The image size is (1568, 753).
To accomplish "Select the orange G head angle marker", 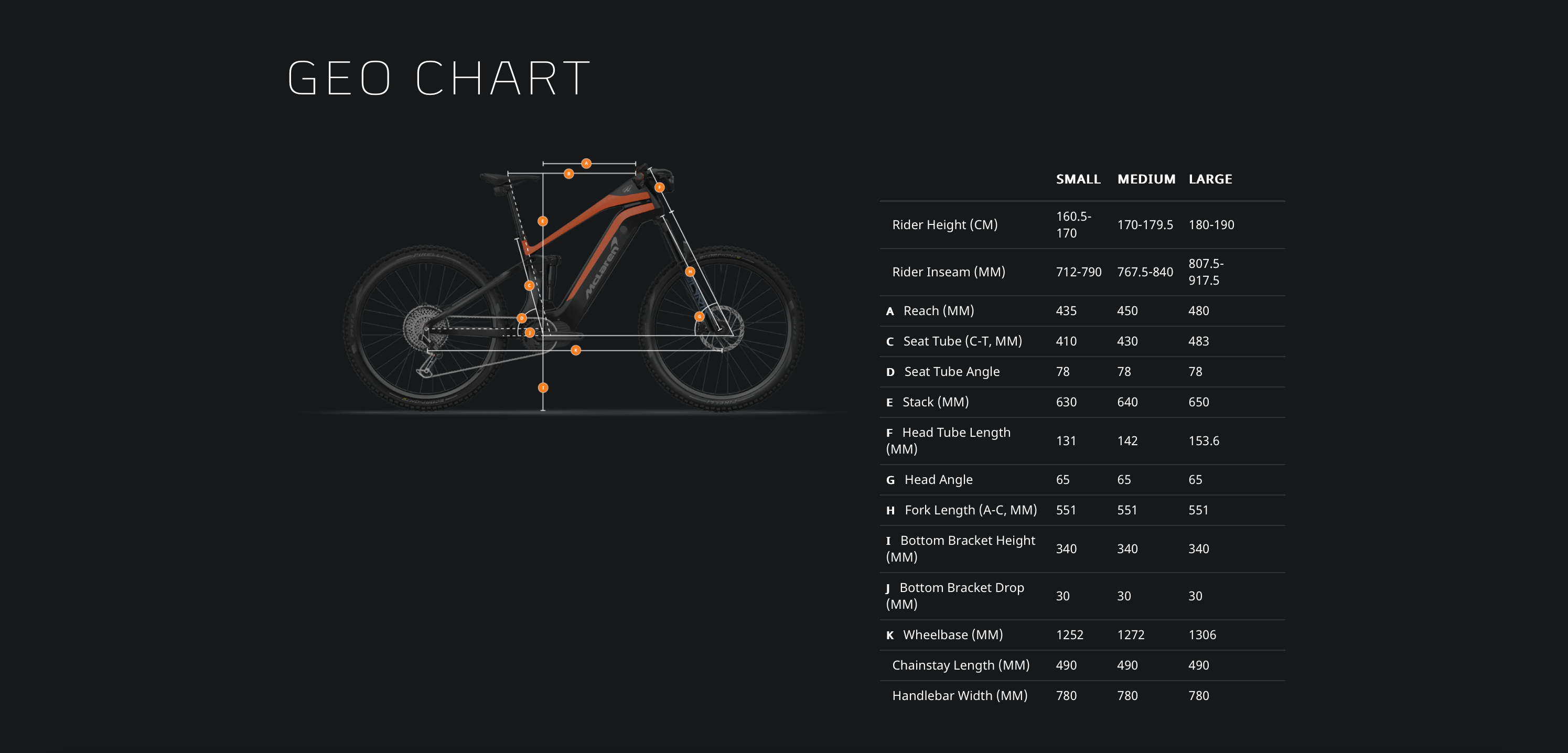I will (x=700, y=317).
